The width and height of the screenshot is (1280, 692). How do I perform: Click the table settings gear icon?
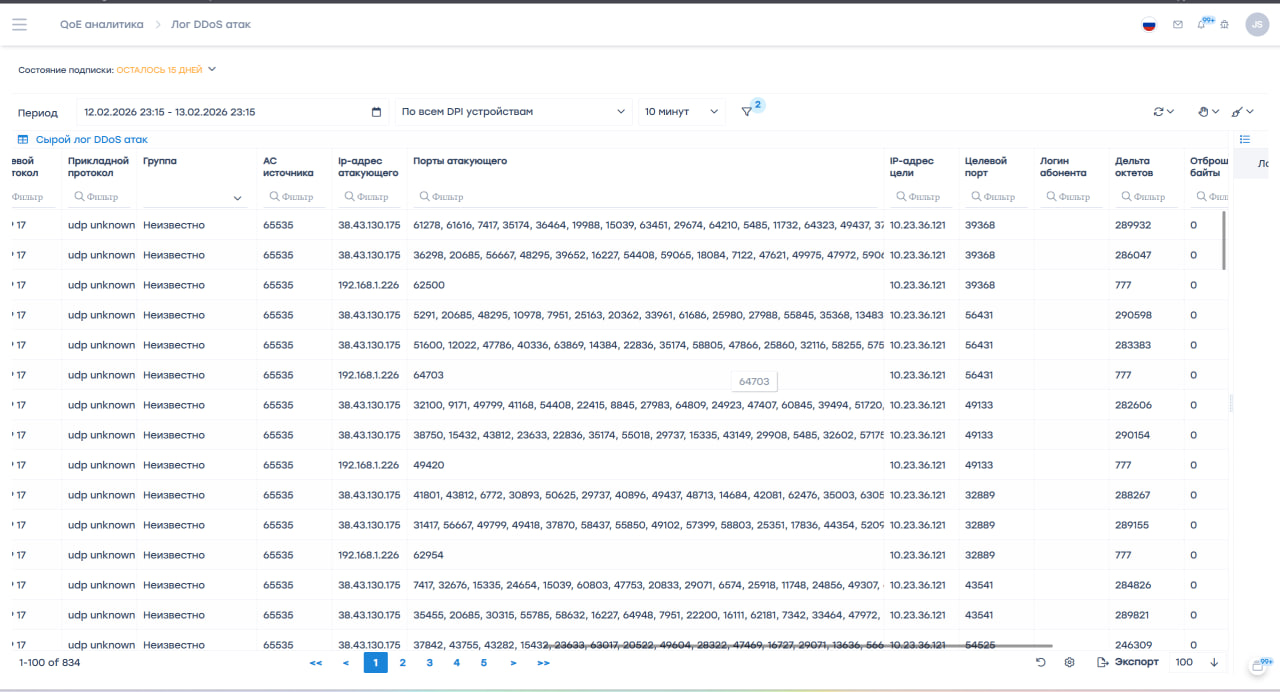1069,662
